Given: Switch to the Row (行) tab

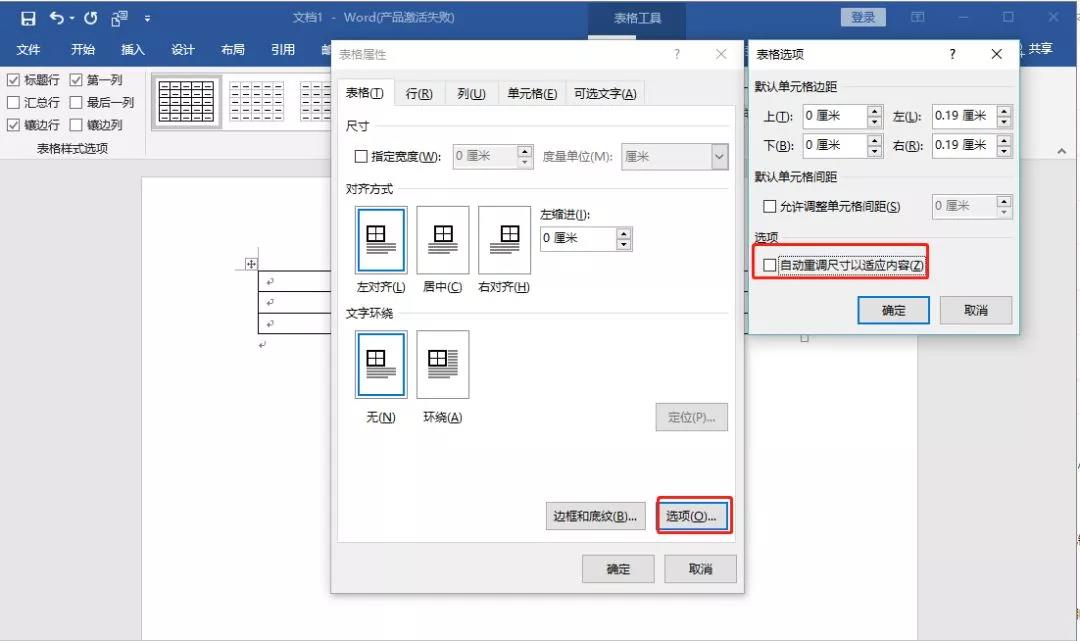Looking at the screenshot, I should pos(419,94).
